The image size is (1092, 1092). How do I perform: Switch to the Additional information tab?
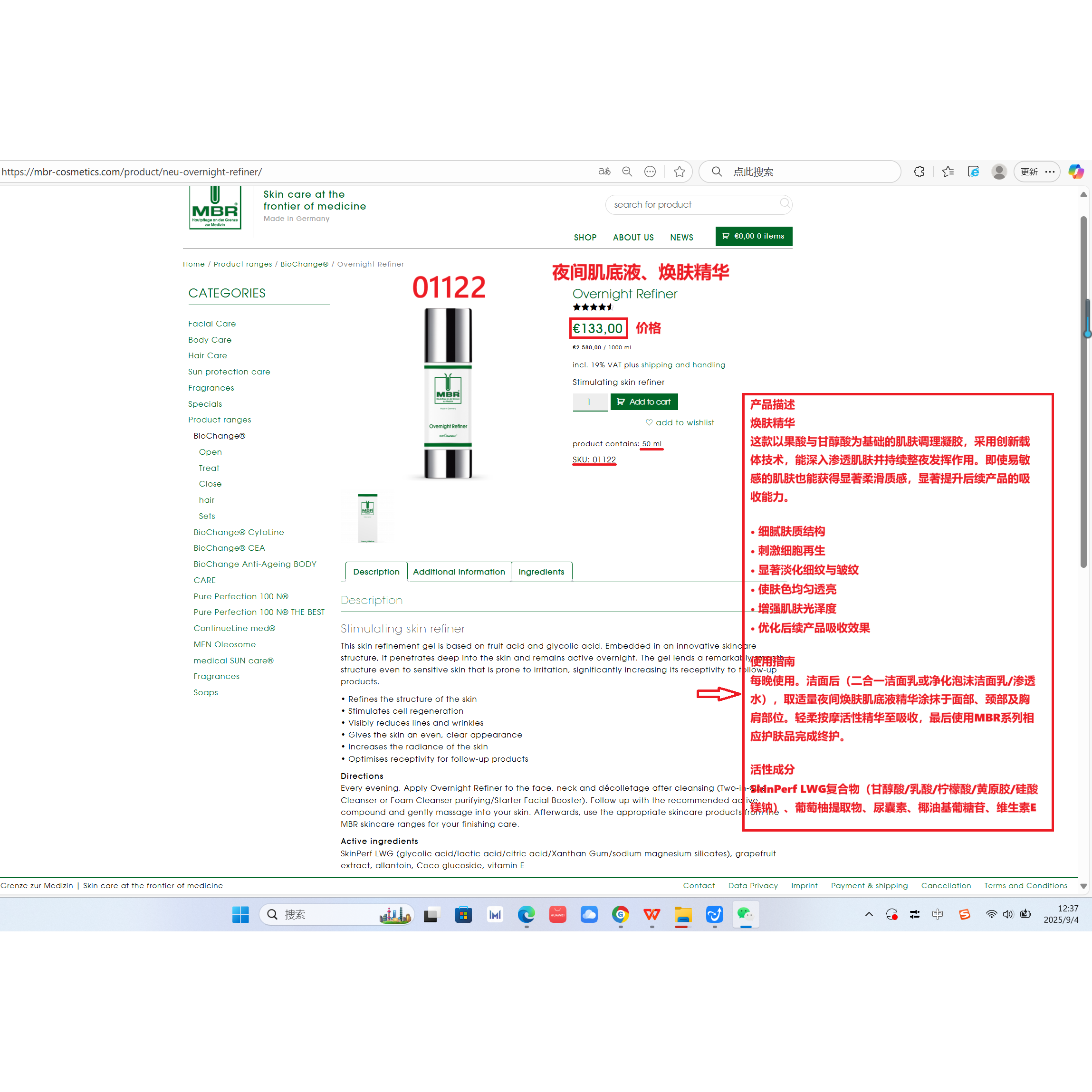tap(459, 572)
